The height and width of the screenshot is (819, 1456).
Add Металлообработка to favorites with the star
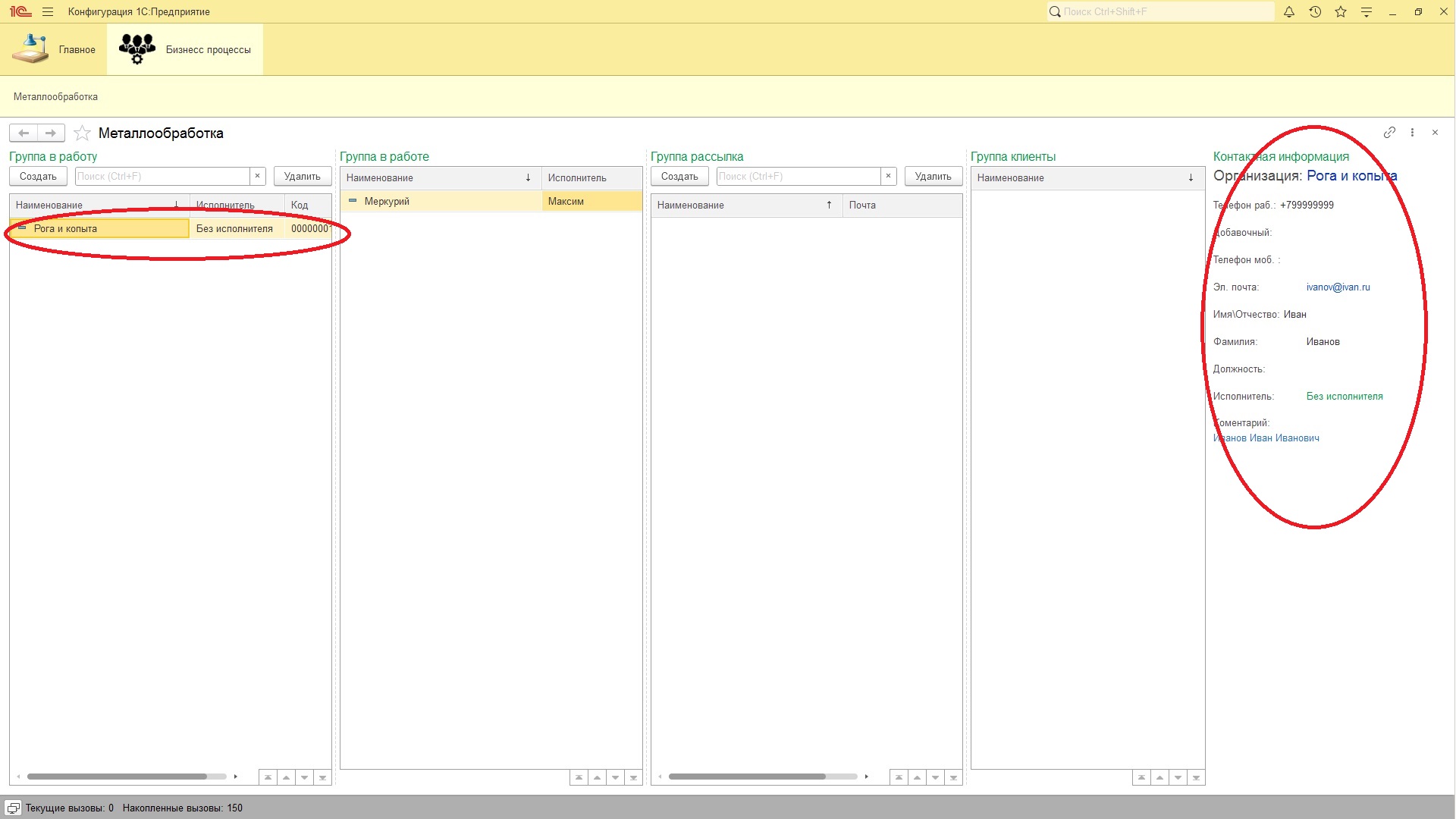(83, 133)
